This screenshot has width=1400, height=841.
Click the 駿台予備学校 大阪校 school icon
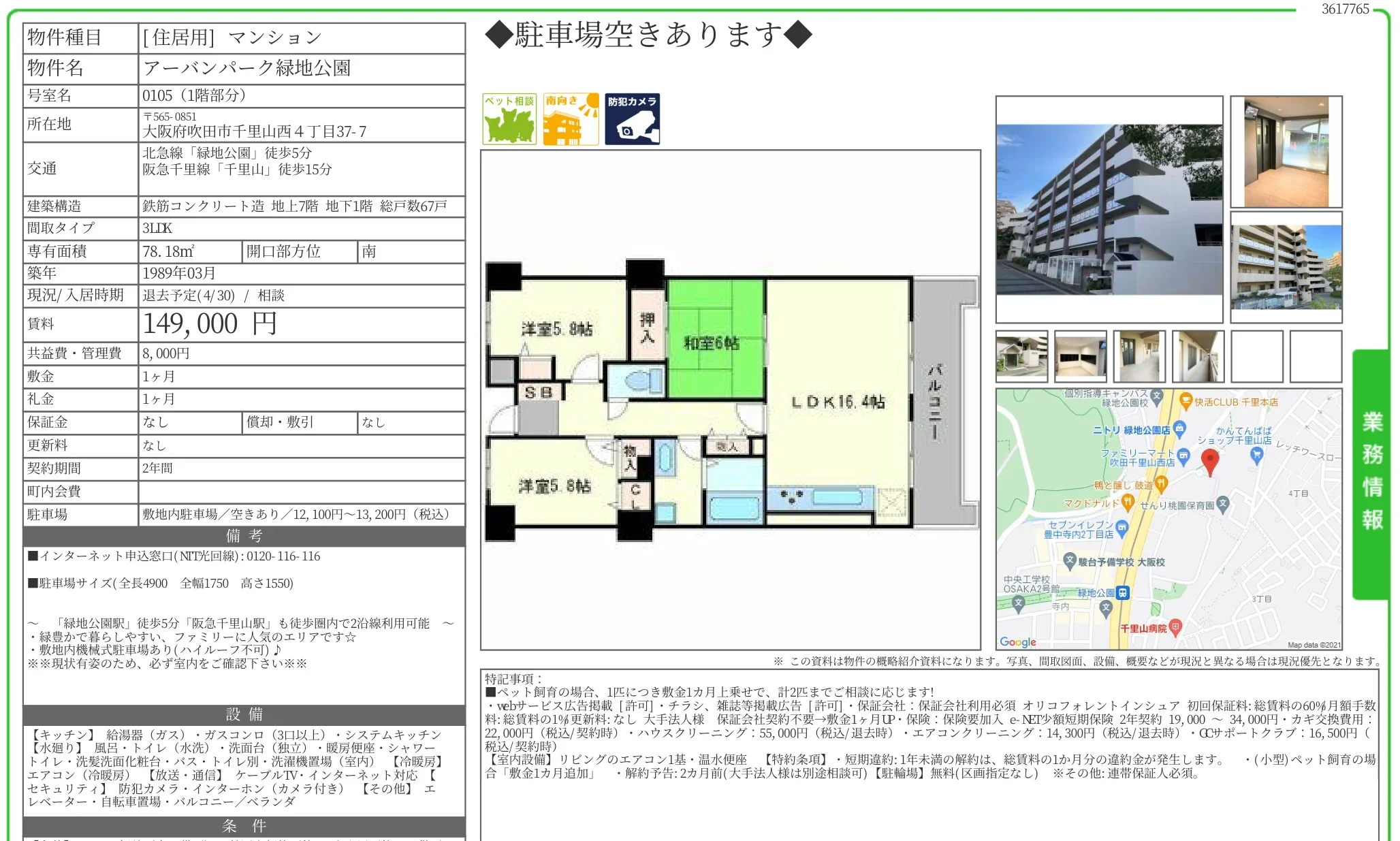[x=1070, y=559]
